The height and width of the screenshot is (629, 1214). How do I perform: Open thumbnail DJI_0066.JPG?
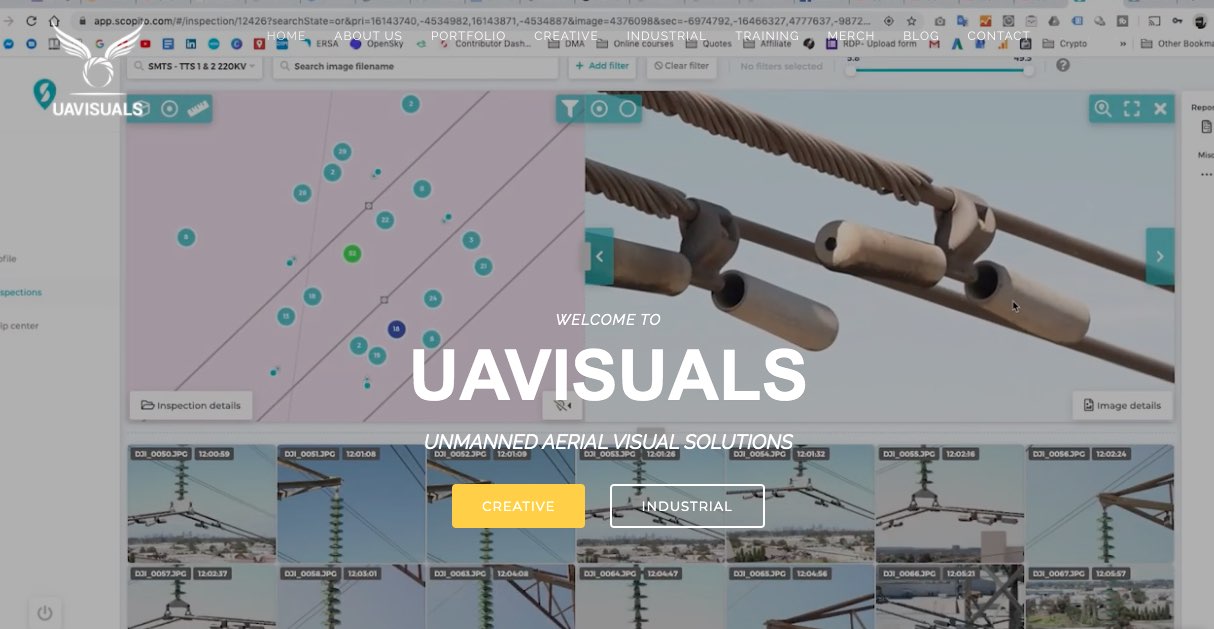tap(950, 596)
